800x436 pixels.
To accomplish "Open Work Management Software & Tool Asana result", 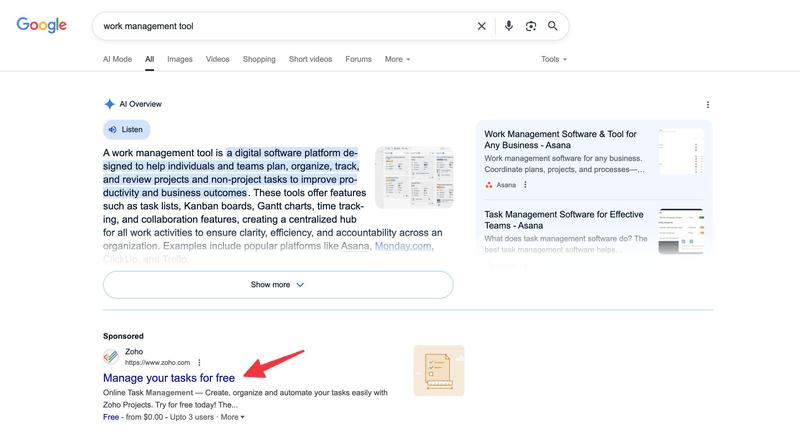I will [560, 139].
